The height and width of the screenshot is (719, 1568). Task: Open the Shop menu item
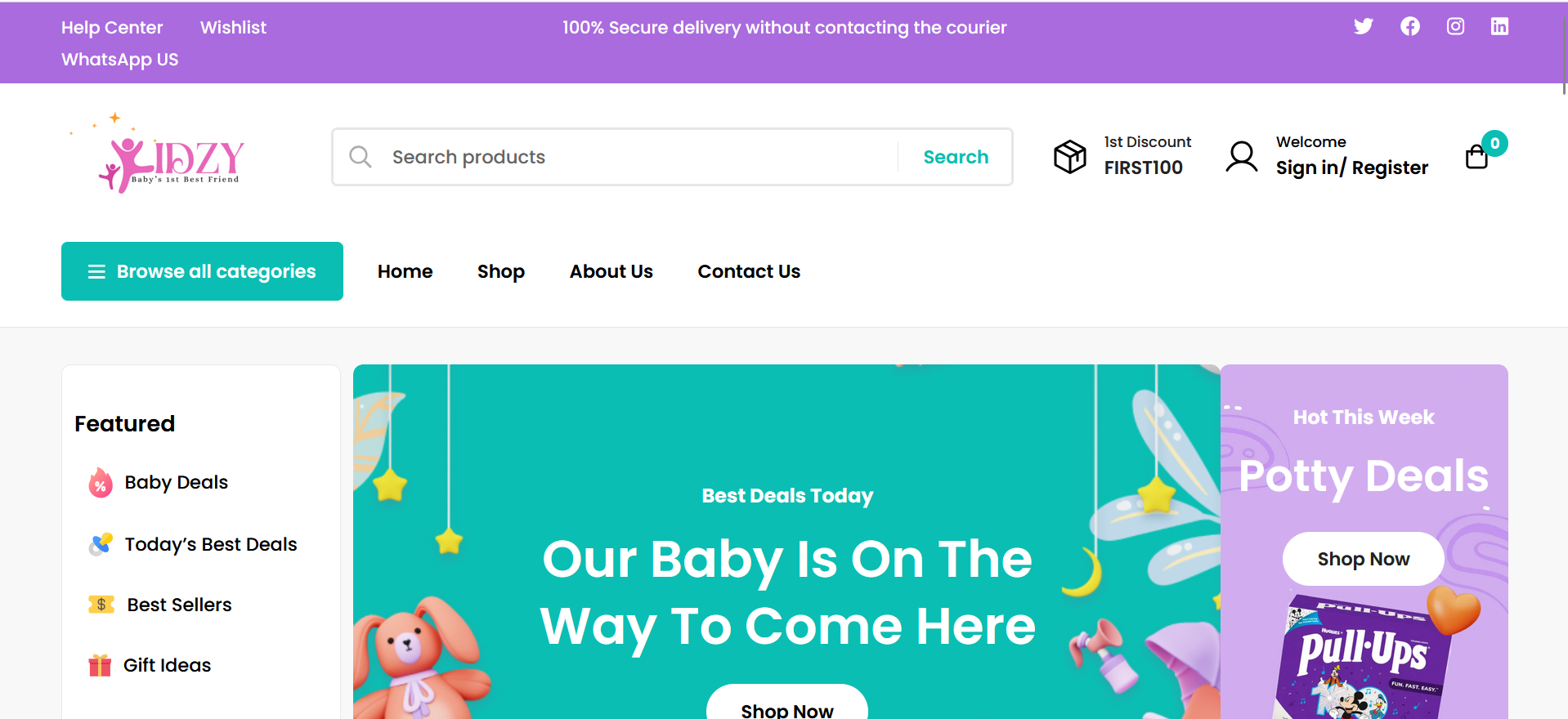[x=501, y=271]
